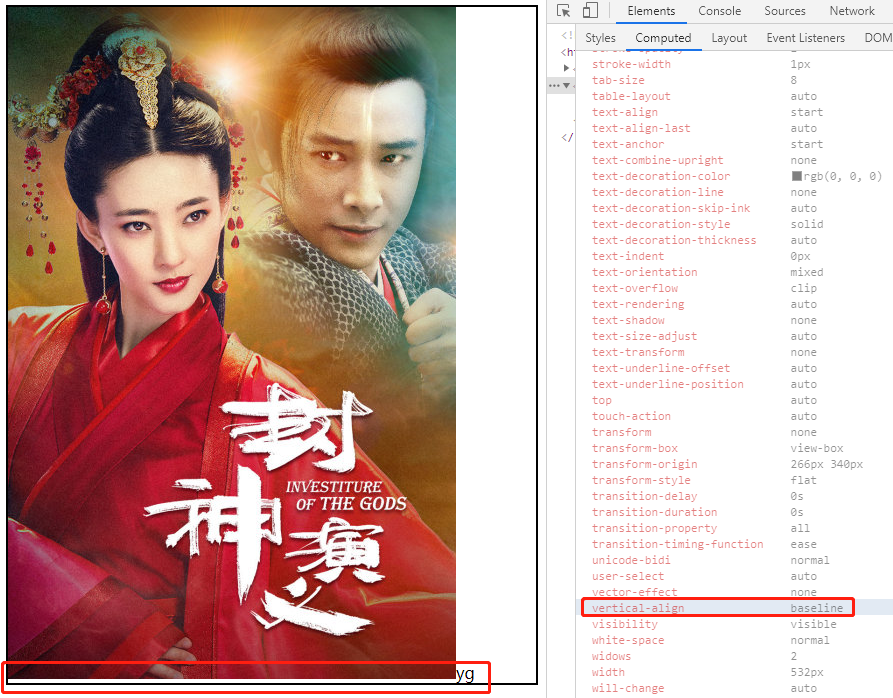Select the tab-size property
893x698 pixels.
click(x=618, y=80)
